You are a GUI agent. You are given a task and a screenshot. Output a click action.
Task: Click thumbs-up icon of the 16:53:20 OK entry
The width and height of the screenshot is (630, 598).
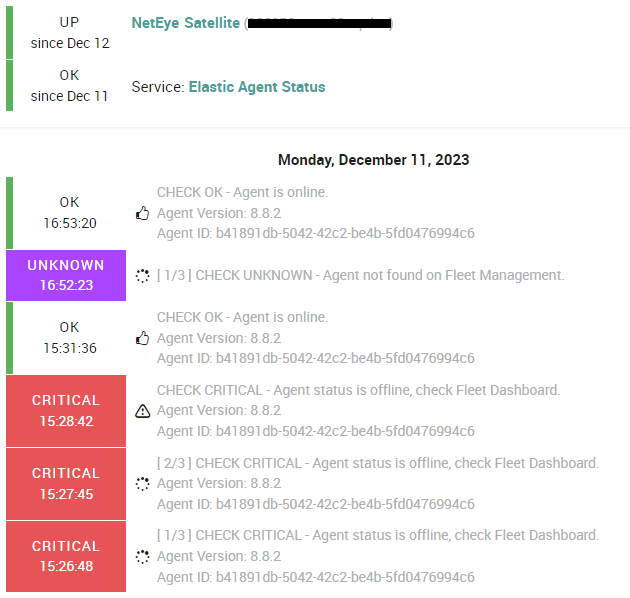pos(142,213)
